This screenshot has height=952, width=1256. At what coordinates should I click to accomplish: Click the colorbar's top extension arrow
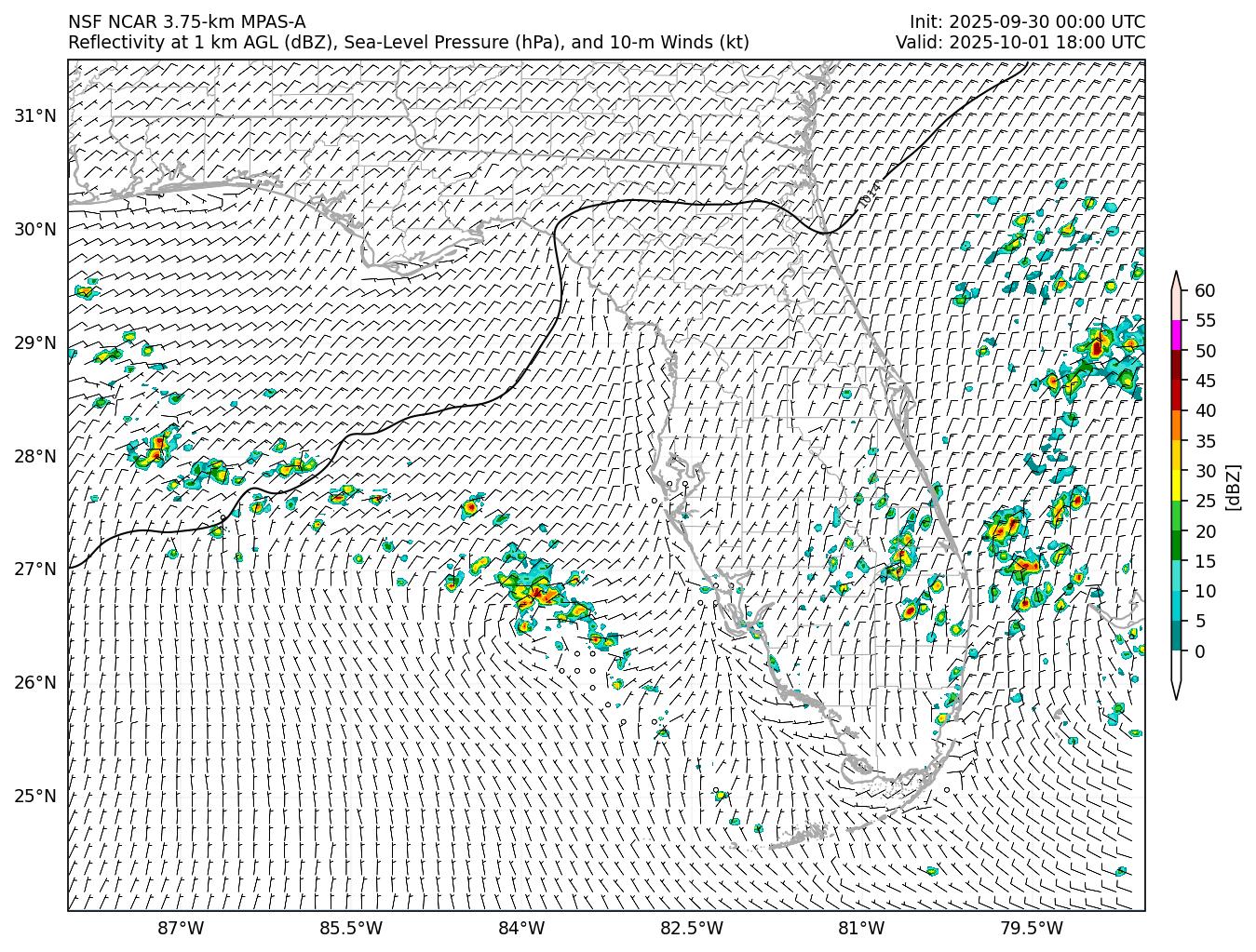point(1176,280)
